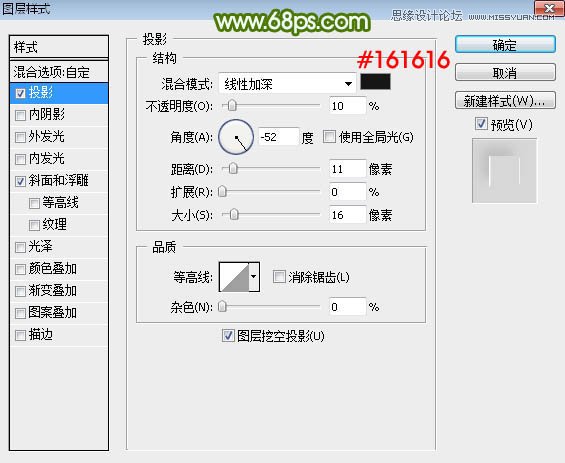565x463 pixels.
Task: Click the angle dial control
Action: pos(236,137)
